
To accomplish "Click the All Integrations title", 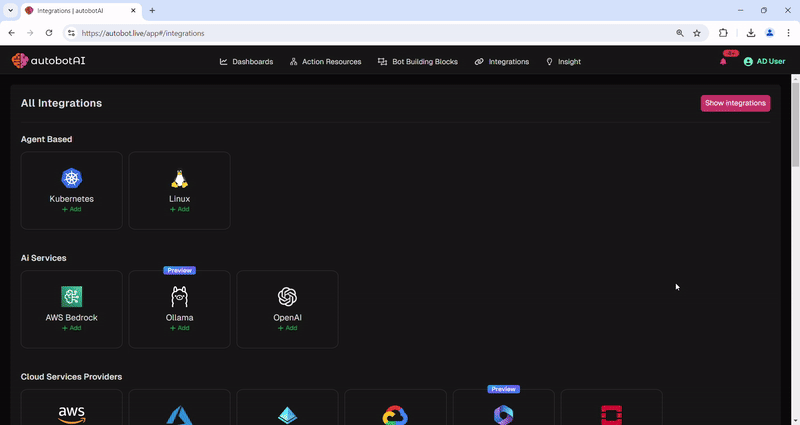I will tap(61, 103).
